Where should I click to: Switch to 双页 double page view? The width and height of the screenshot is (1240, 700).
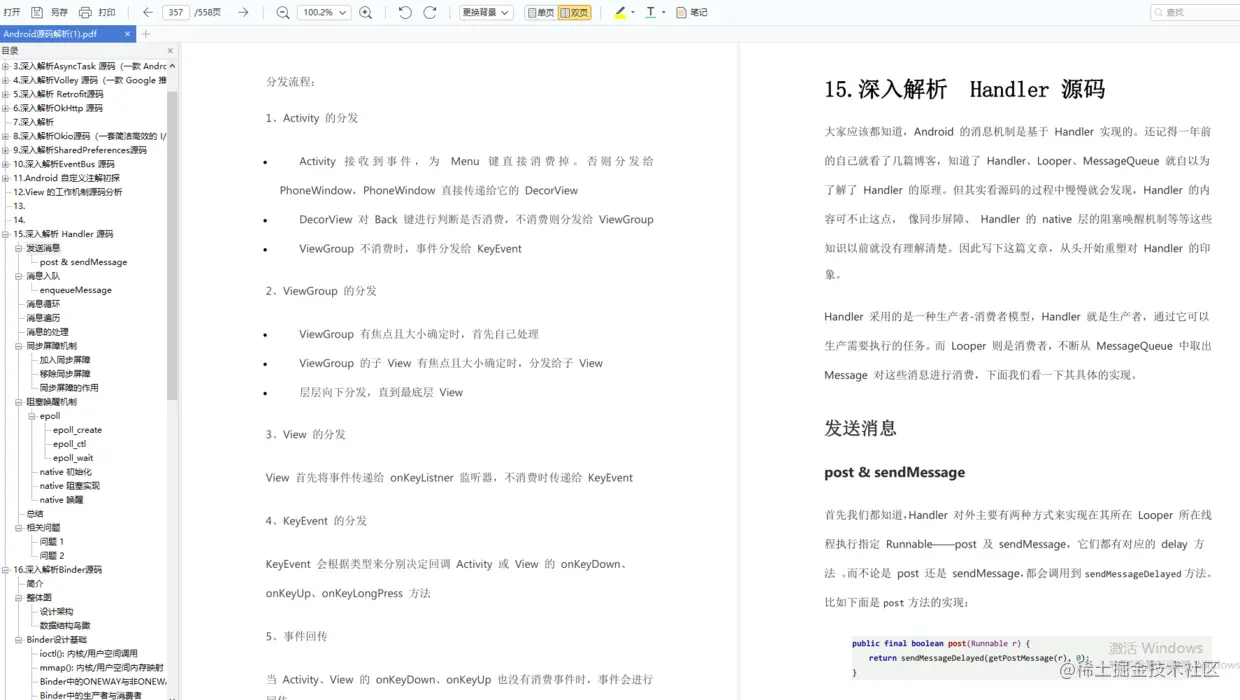(x=574, y=12)
